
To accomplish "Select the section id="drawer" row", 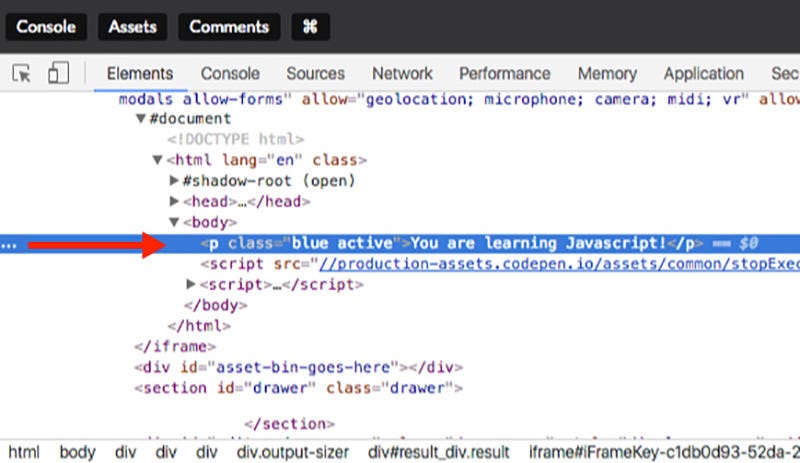I will (298, 388).
